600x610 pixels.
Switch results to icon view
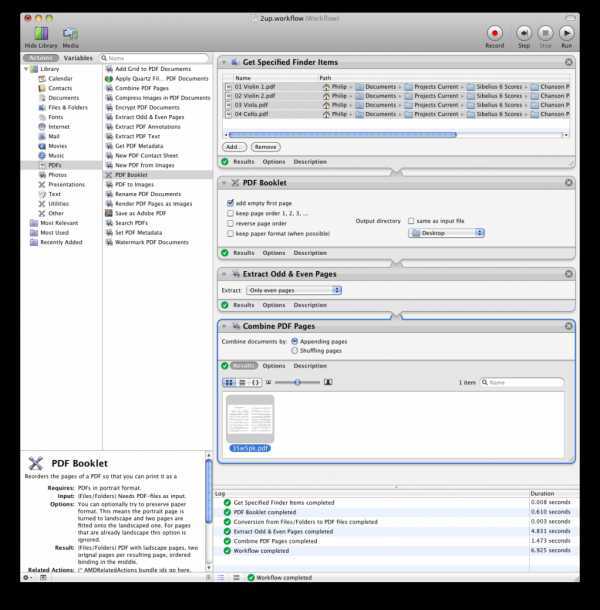[x=229, y=382]
